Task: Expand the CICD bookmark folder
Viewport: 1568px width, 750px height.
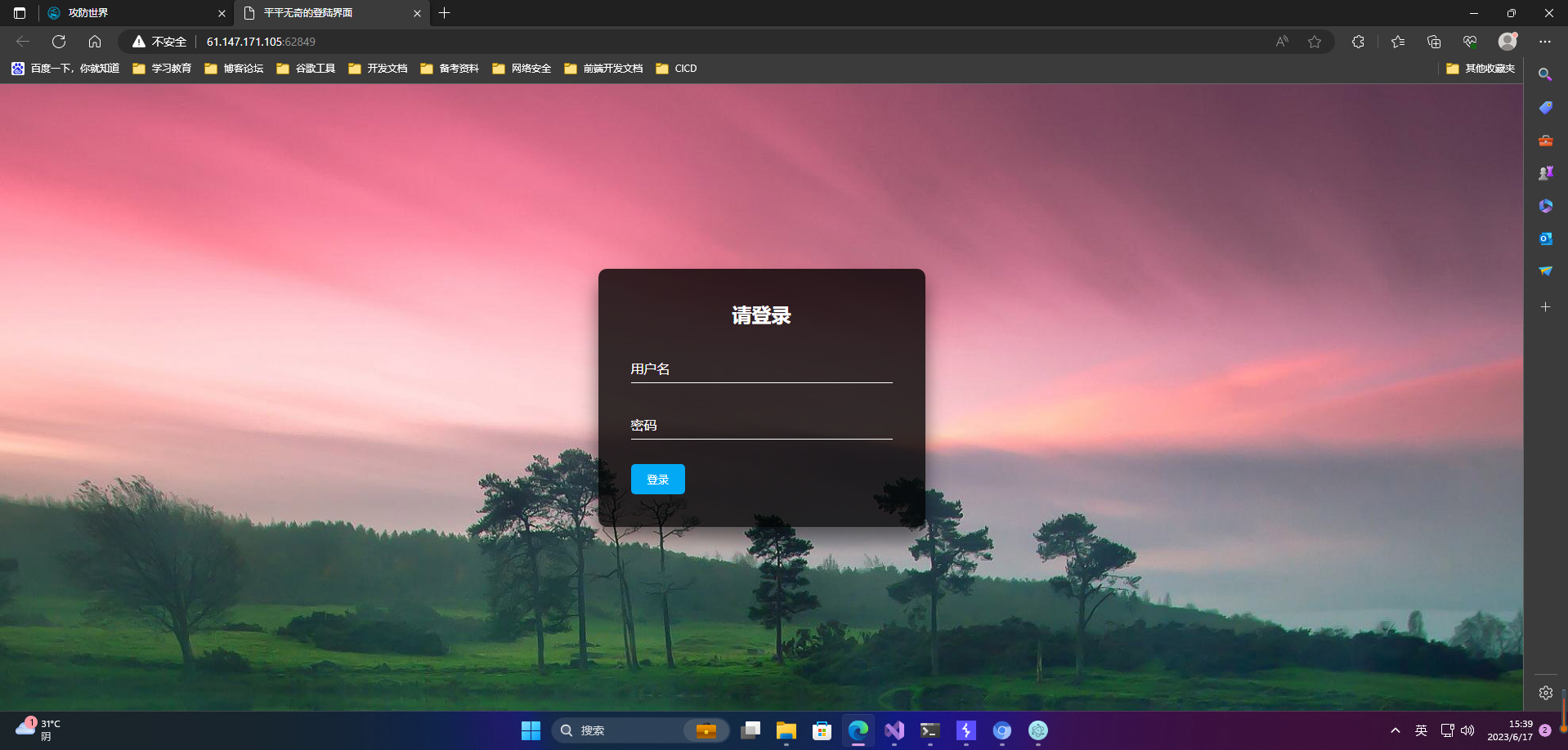Action: pos(676,69)
